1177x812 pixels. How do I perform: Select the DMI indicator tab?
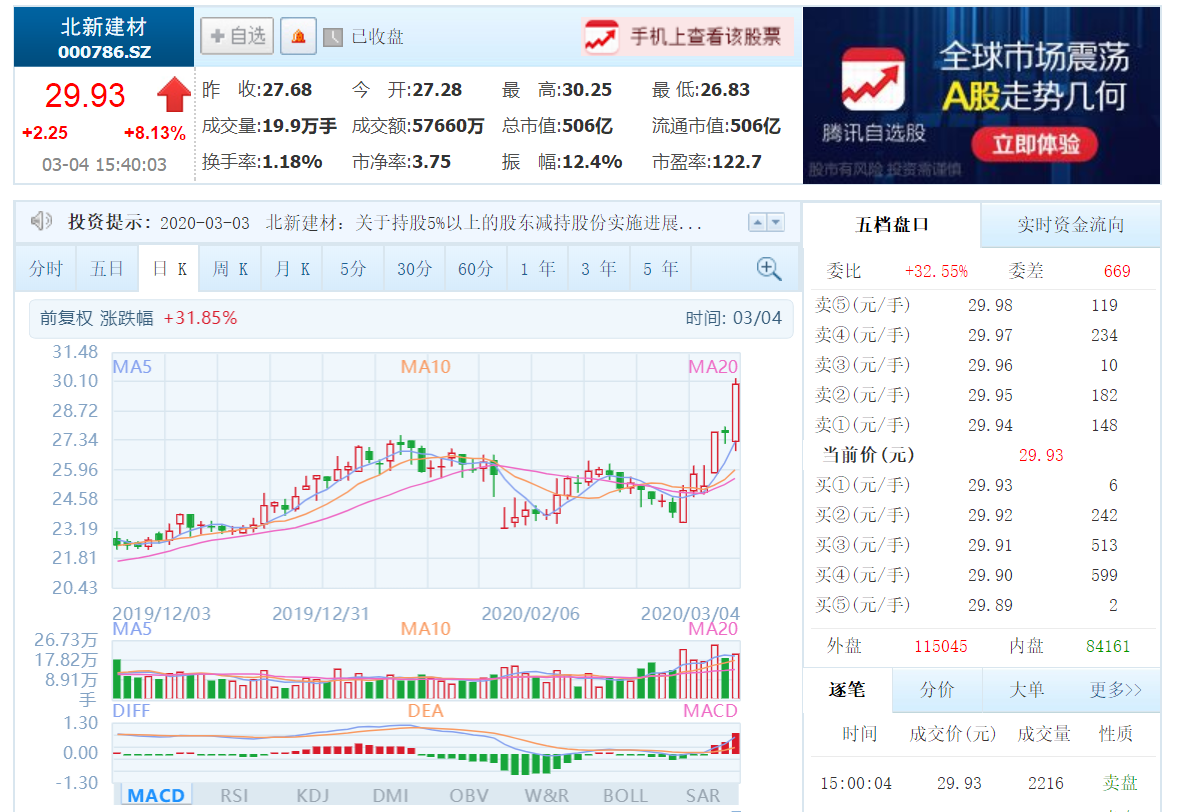click(390, 795)
